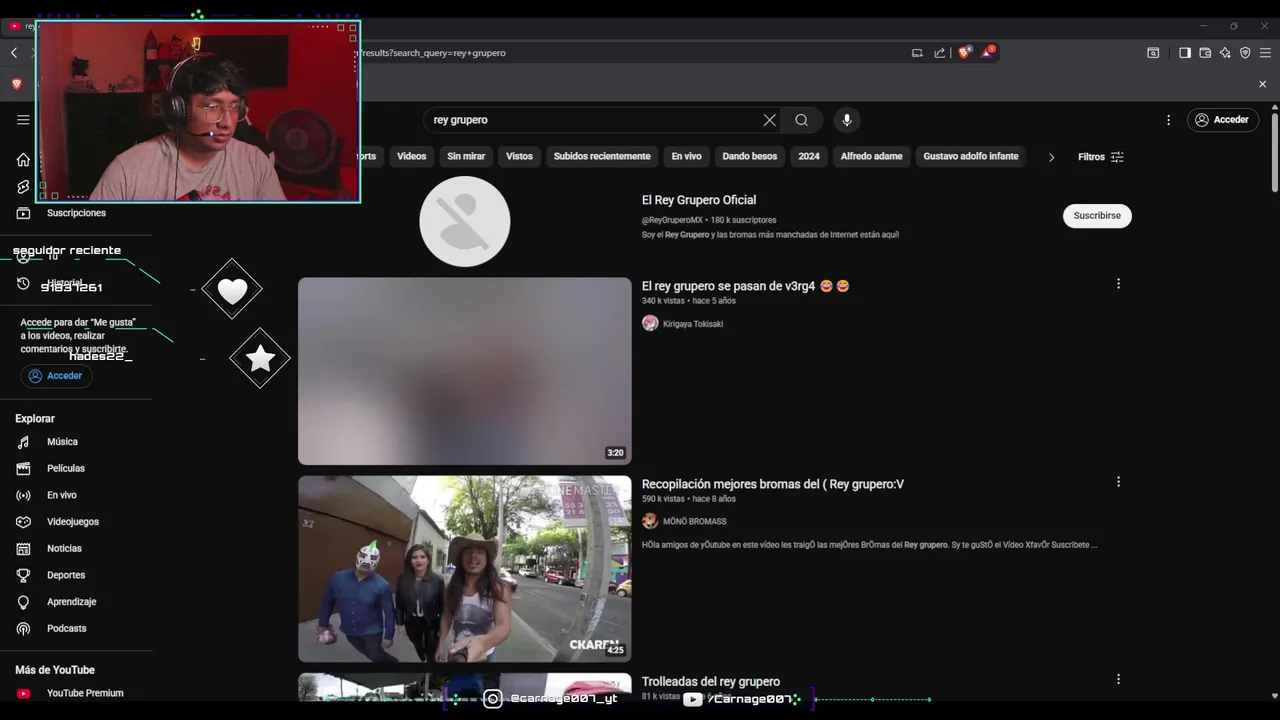Click the page vertical scrollbar

1274,152
